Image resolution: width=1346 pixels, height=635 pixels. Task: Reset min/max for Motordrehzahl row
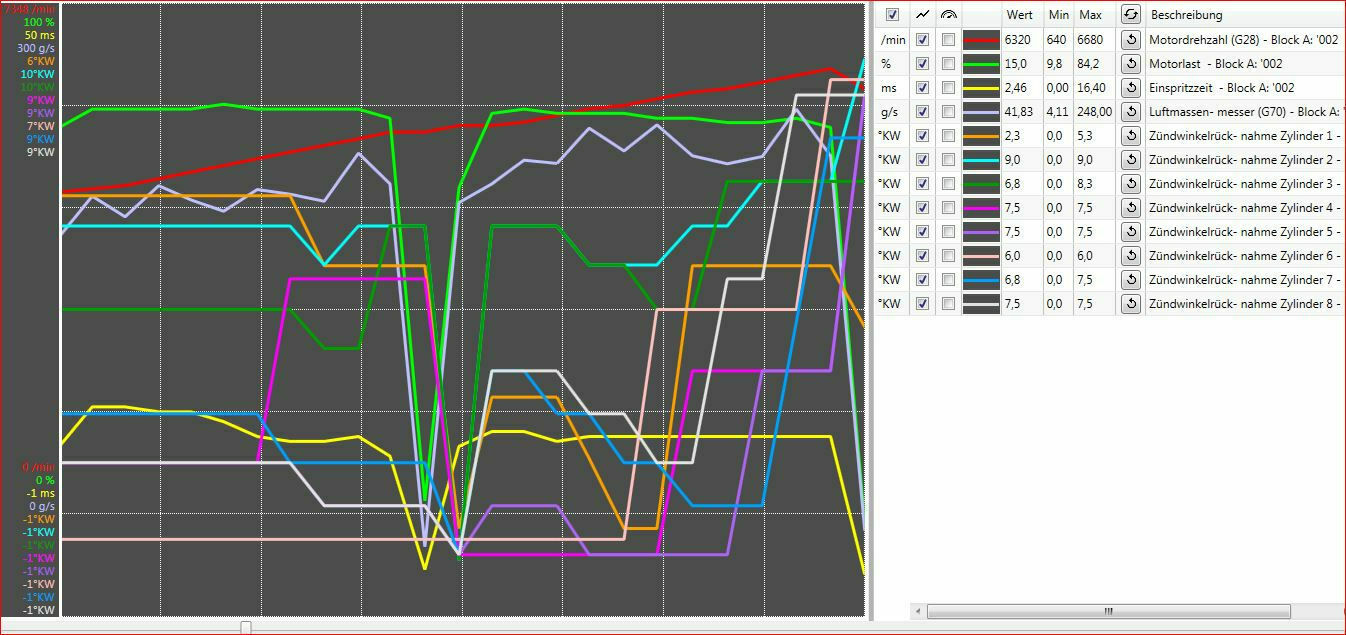(1130, 40)
